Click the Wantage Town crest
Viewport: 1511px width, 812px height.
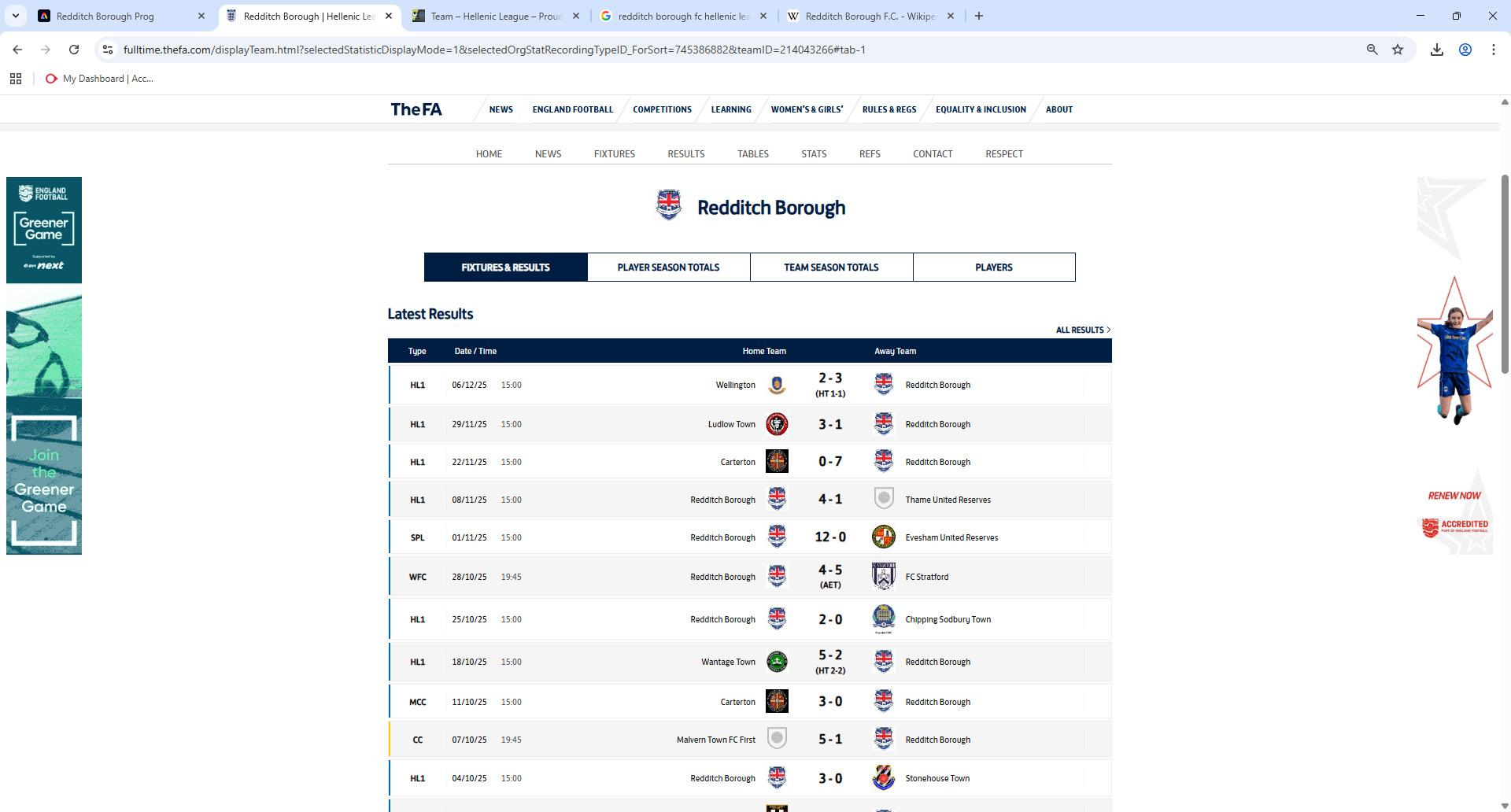pos(777,662)
